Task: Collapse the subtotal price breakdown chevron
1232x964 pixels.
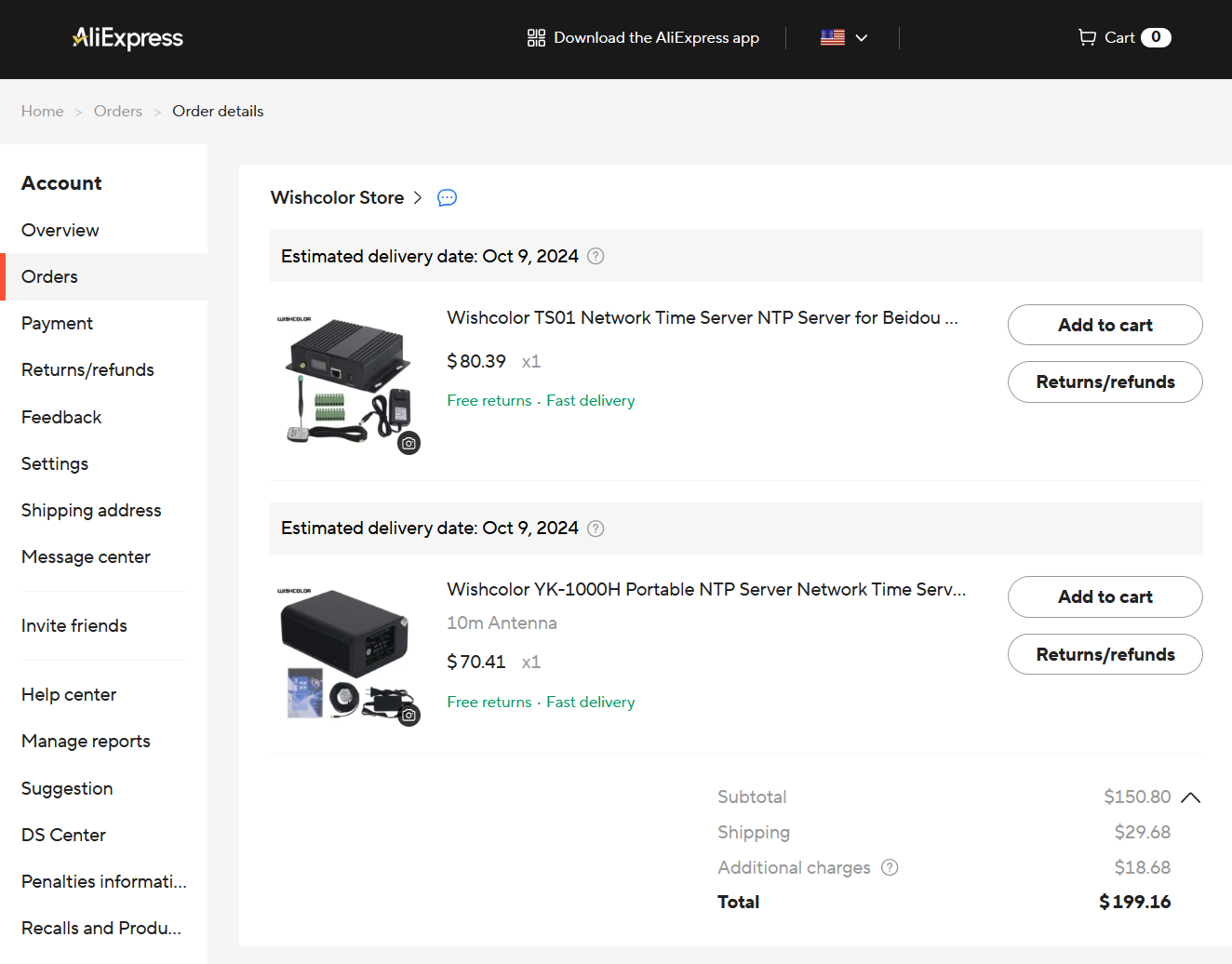Action: click(1190, 797)
